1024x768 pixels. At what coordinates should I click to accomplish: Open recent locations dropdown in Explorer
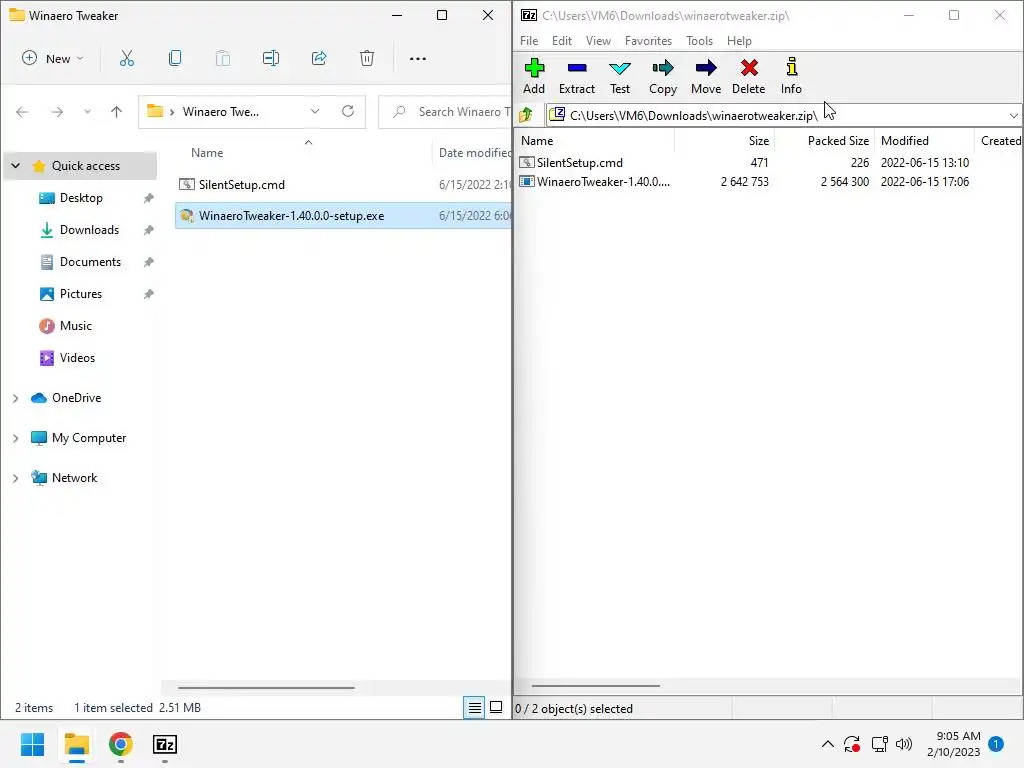pyautogui.click(x=87, y=112)
